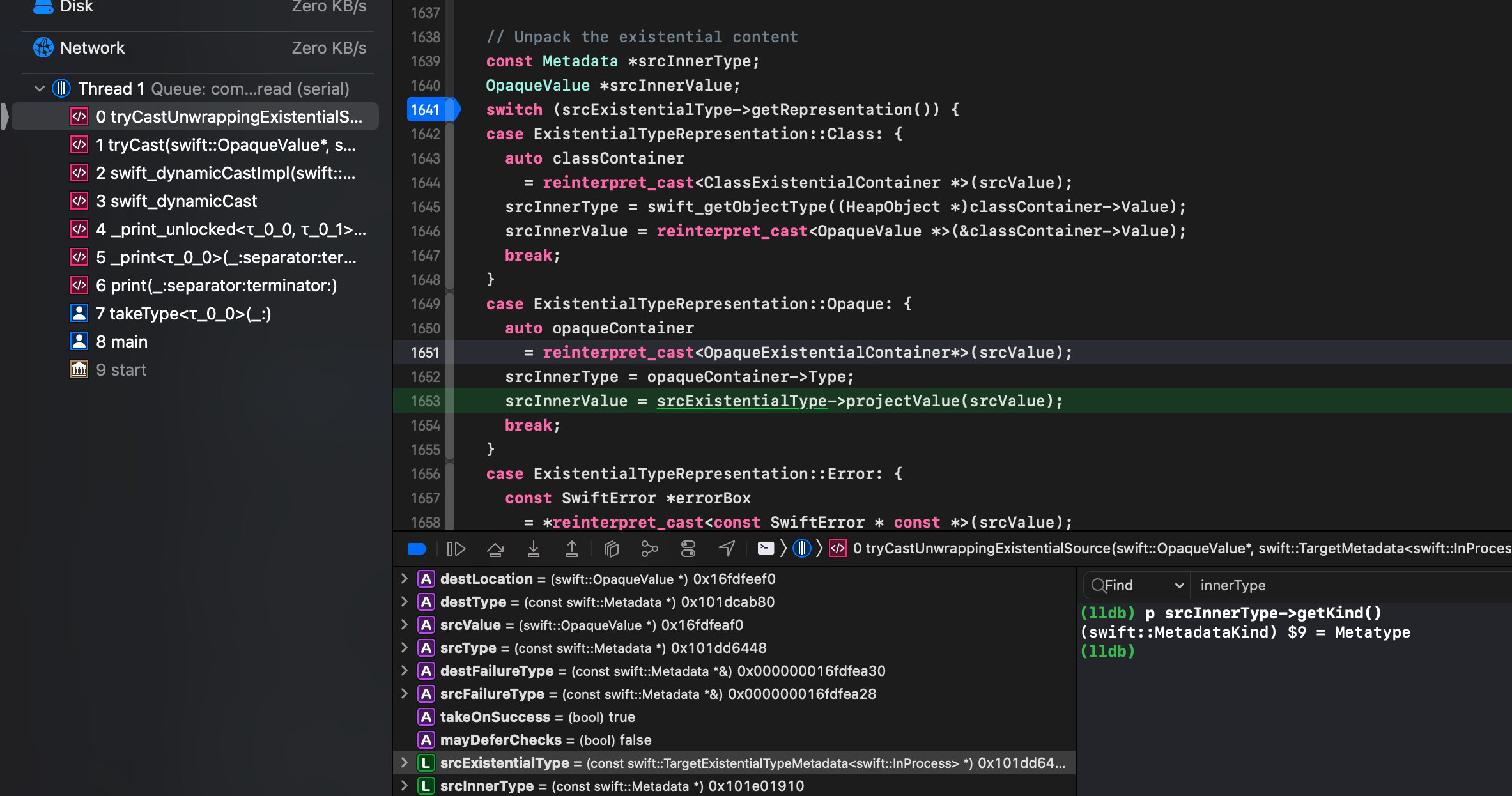Click the takeOnSuccess argument 'A' icon

click(x=426, y=717)
